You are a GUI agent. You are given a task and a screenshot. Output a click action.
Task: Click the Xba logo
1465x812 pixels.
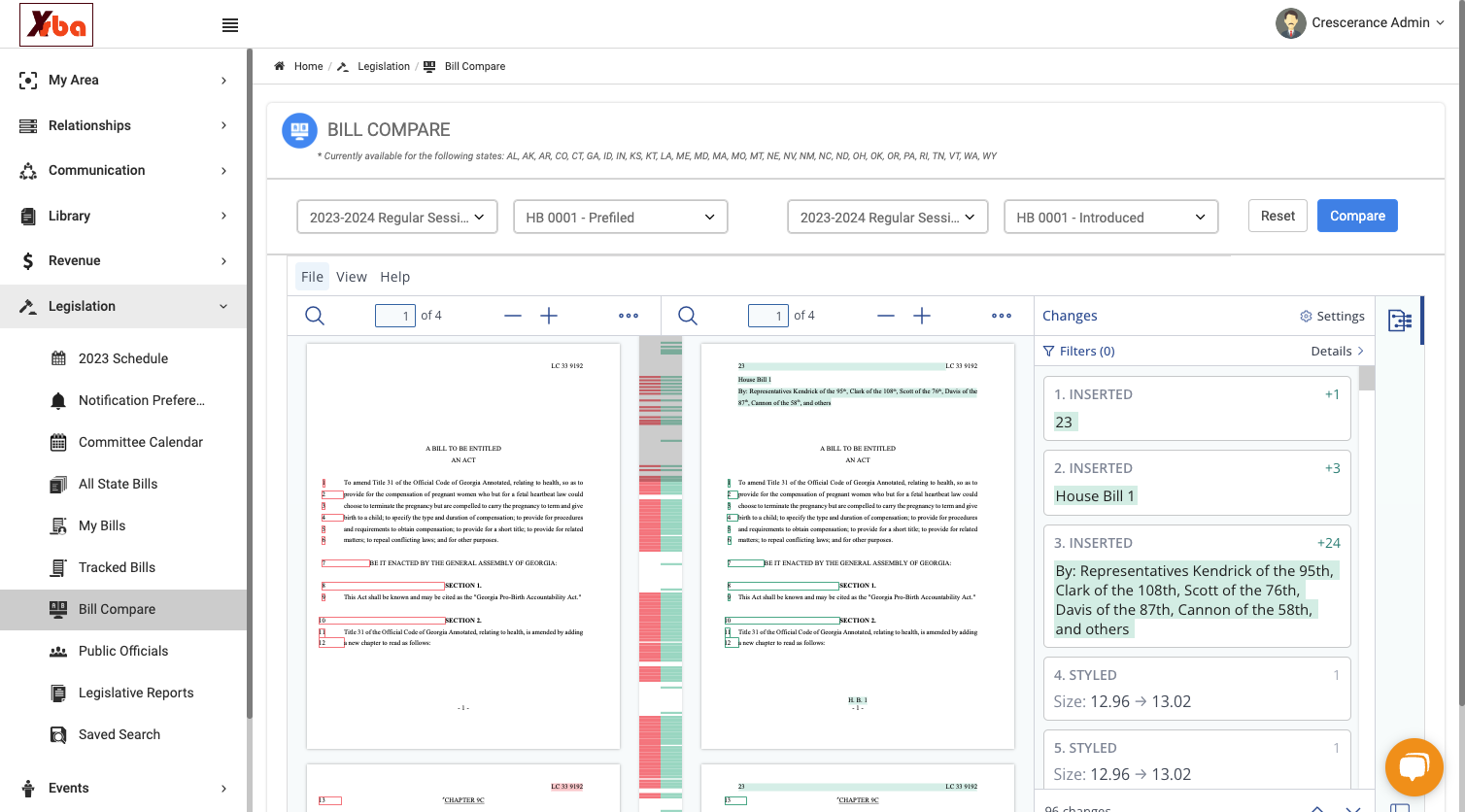56,24
